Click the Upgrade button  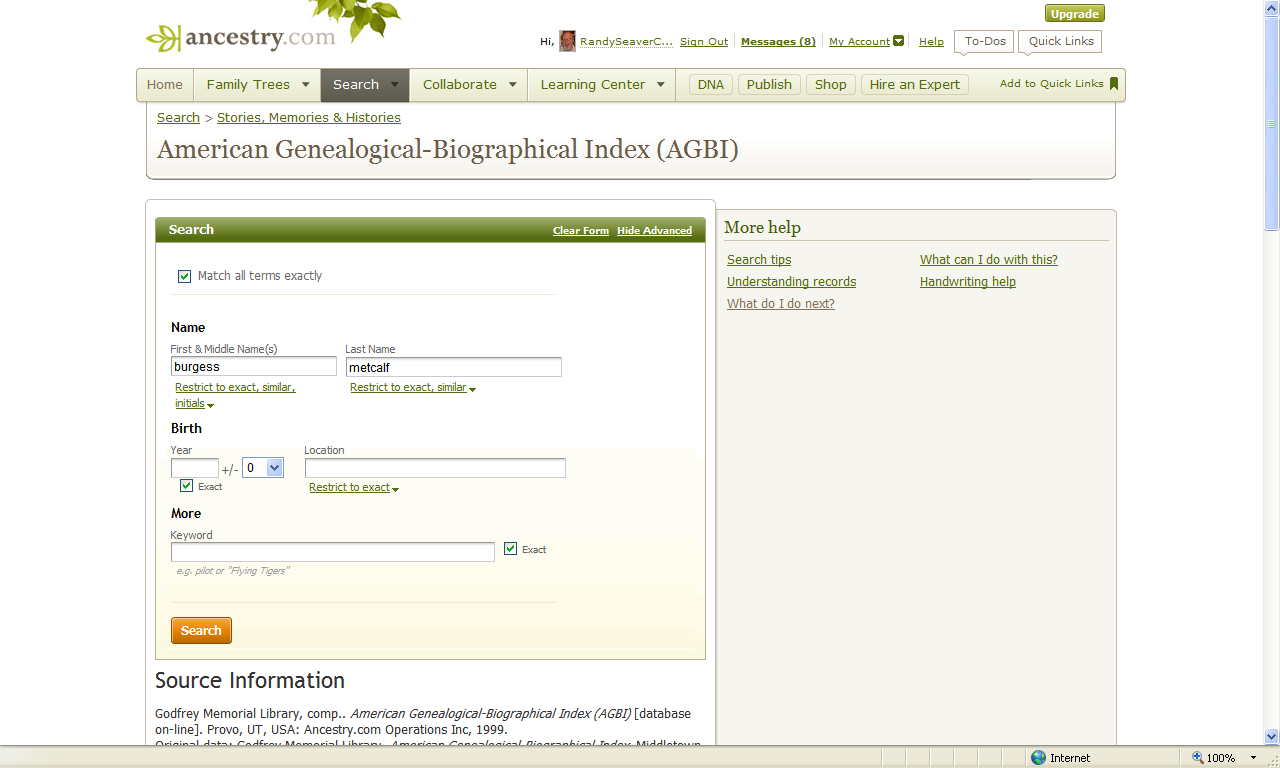point(1075,14)
